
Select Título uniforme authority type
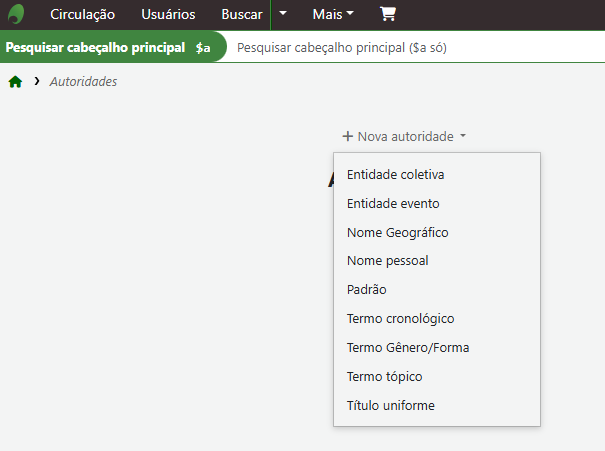390,406
